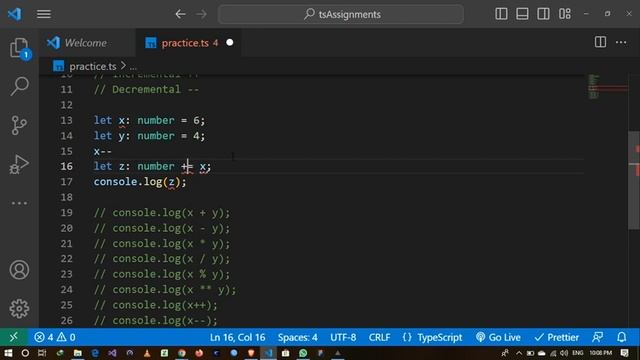Show additional activity bar views ellipsis
This screenshot has height=360, width=640.
19,203
